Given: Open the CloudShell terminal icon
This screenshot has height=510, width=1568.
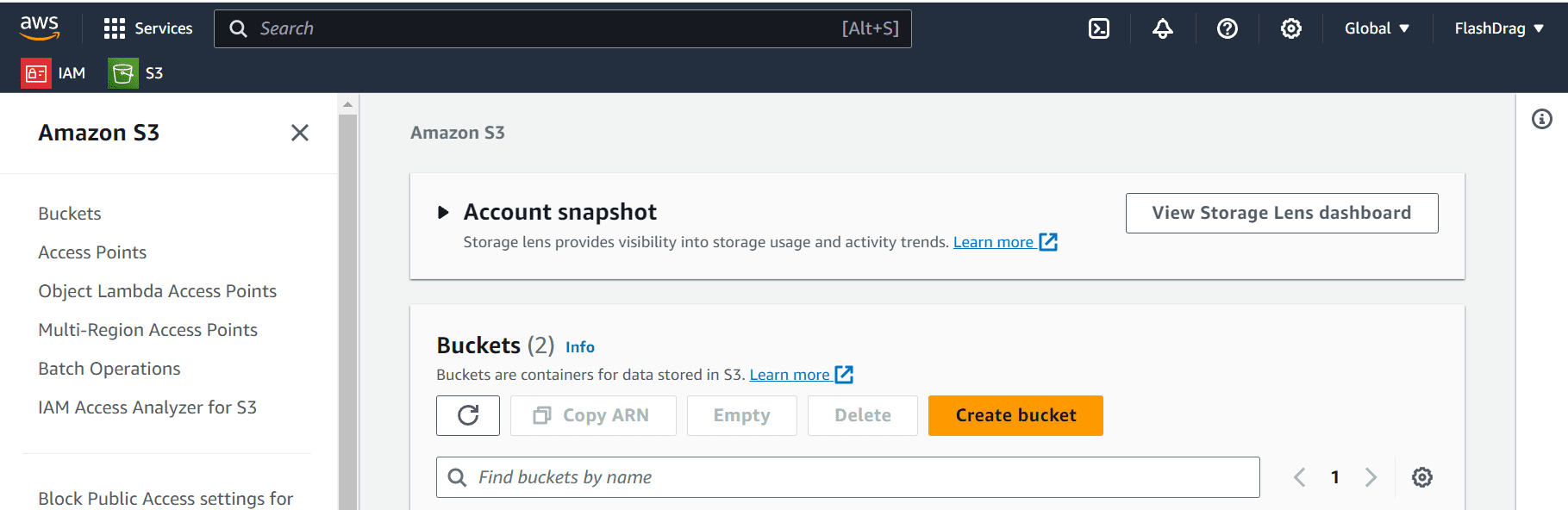Looking at the screenshot, I should (x=1099, y=28).
